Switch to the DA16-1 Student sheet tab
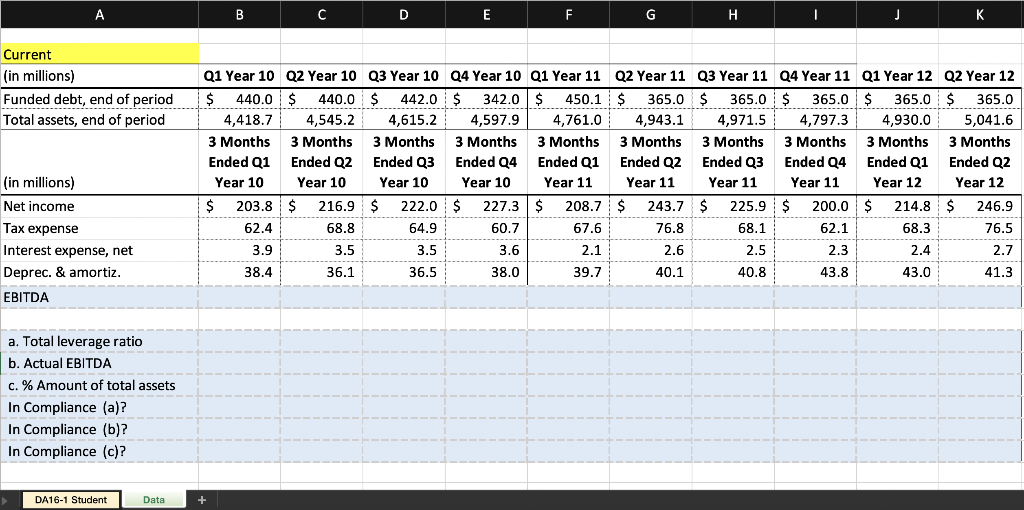Image resolution: width=1024 pixels, height=510 pixels. (x=71, y=500)
